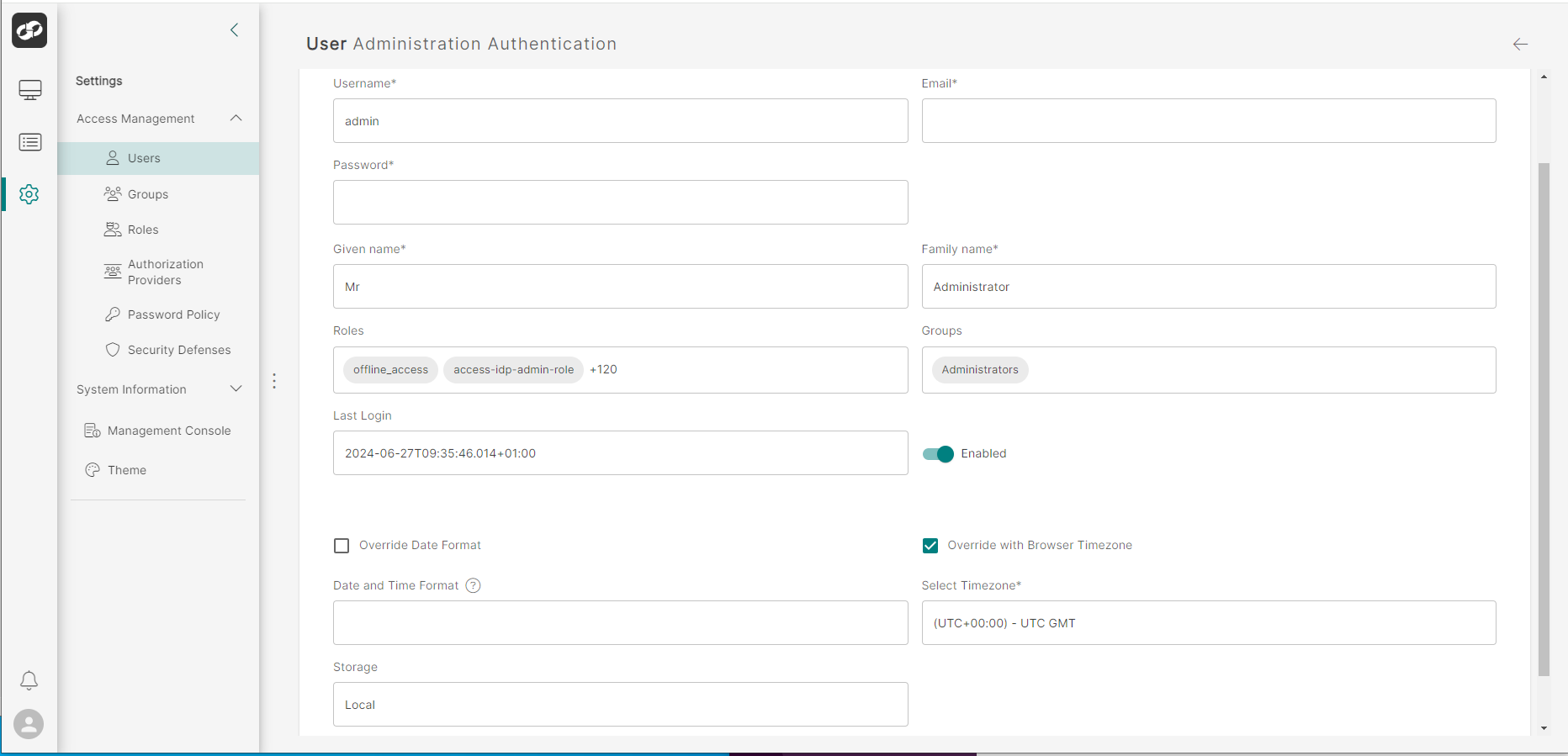The height and width of the screenshot is (756, 1568).
Task: Click the Email input field
Action: (1209, 121)
